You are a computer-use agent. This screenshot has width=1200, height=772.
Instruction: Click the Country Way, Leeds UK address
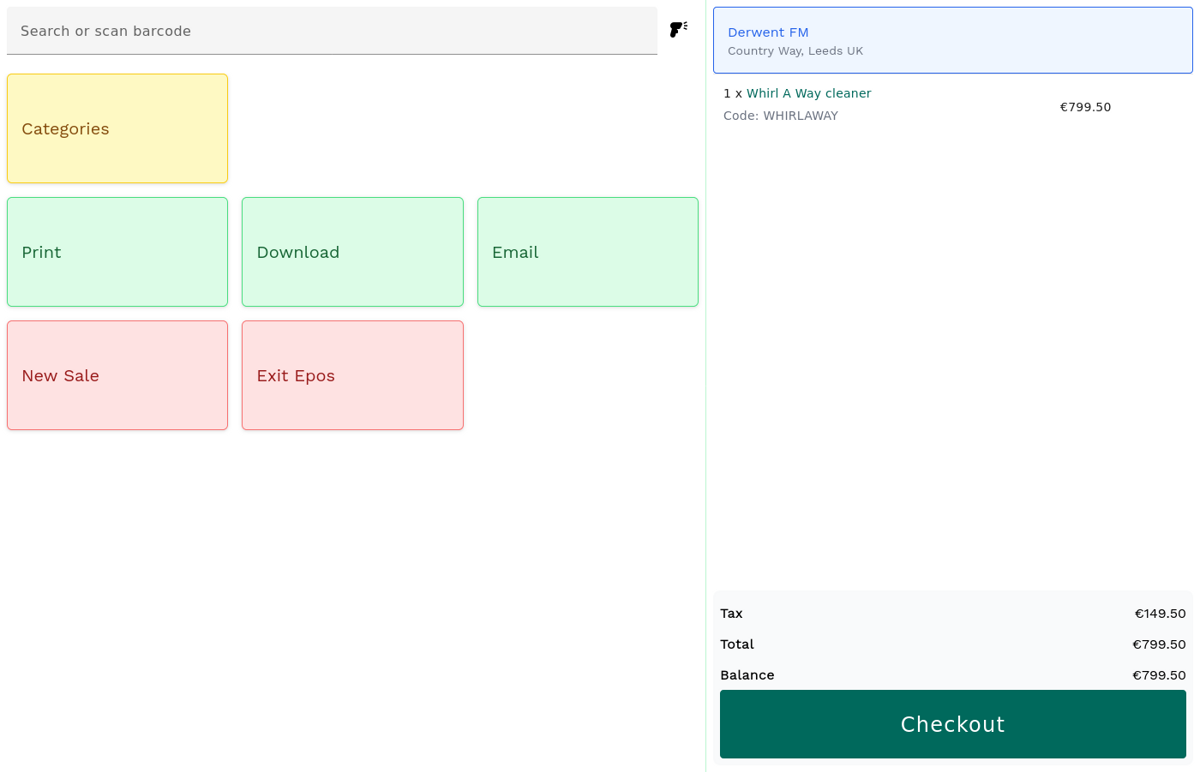(795, 51)
